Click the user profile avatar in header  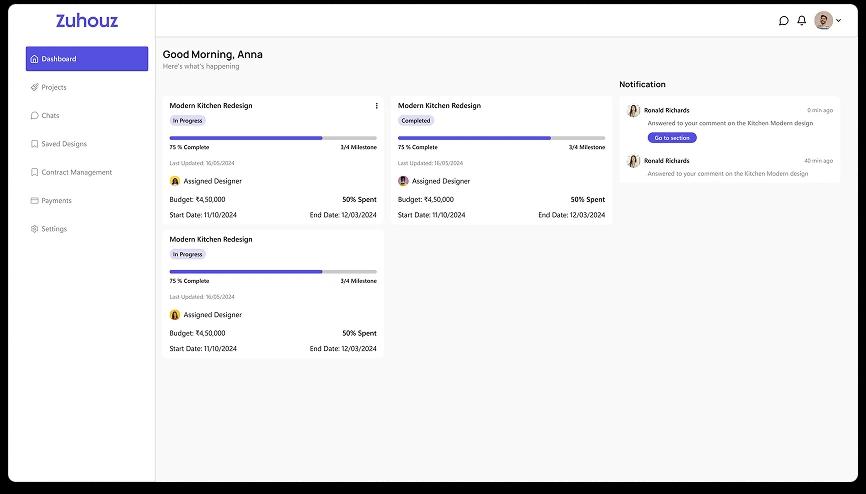[x=823, y=21]
